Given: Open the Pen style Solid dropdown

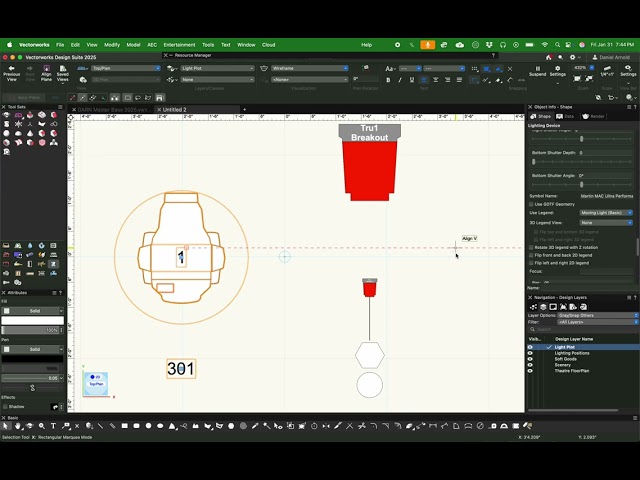Looking at the screenshot, I should point(33,349).
